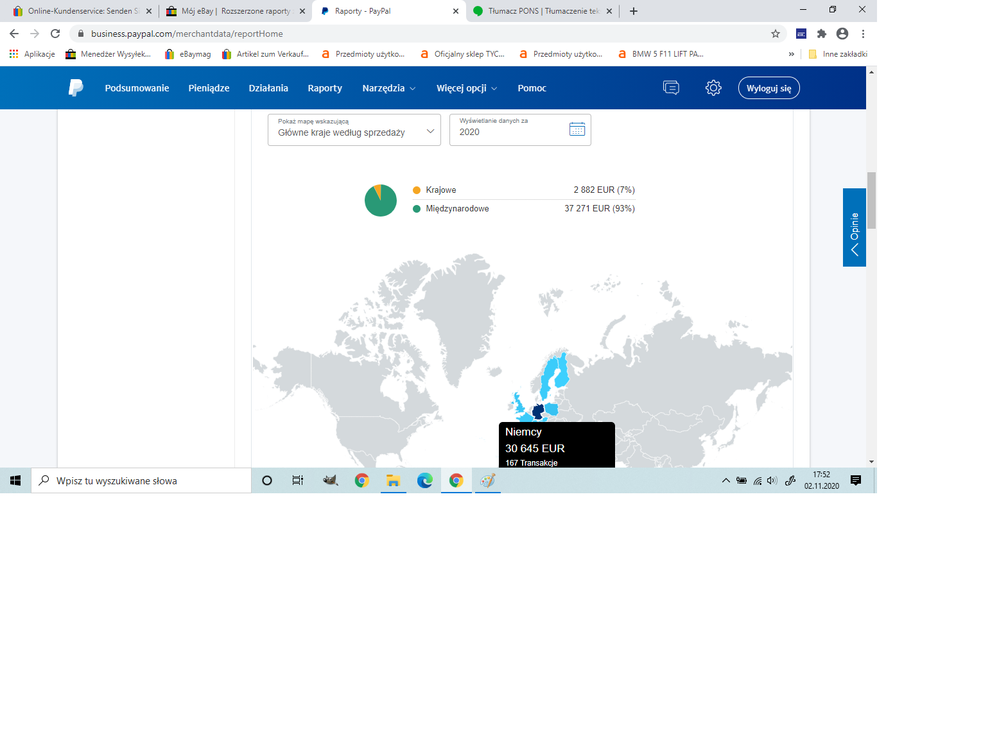This screenshot has height=740, width=999.
Task: Open Windows Task View icon
Action: click(297, 481)
